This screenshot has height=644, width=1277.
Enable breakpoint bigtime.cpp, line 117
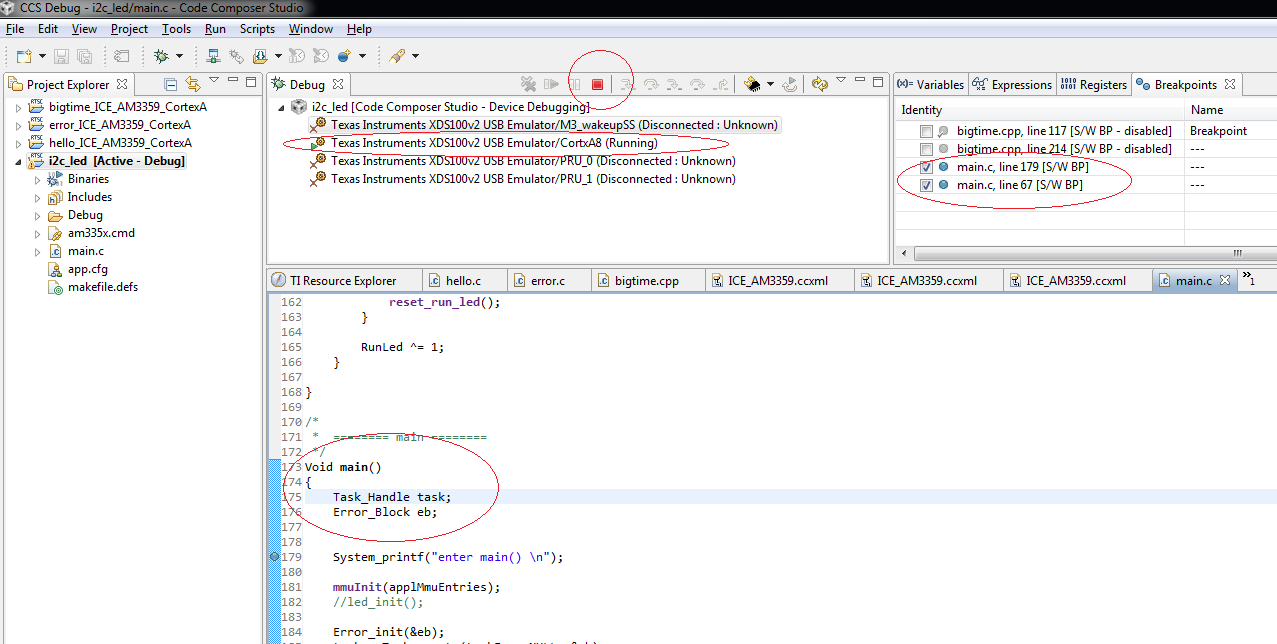[x=927, y=131]
